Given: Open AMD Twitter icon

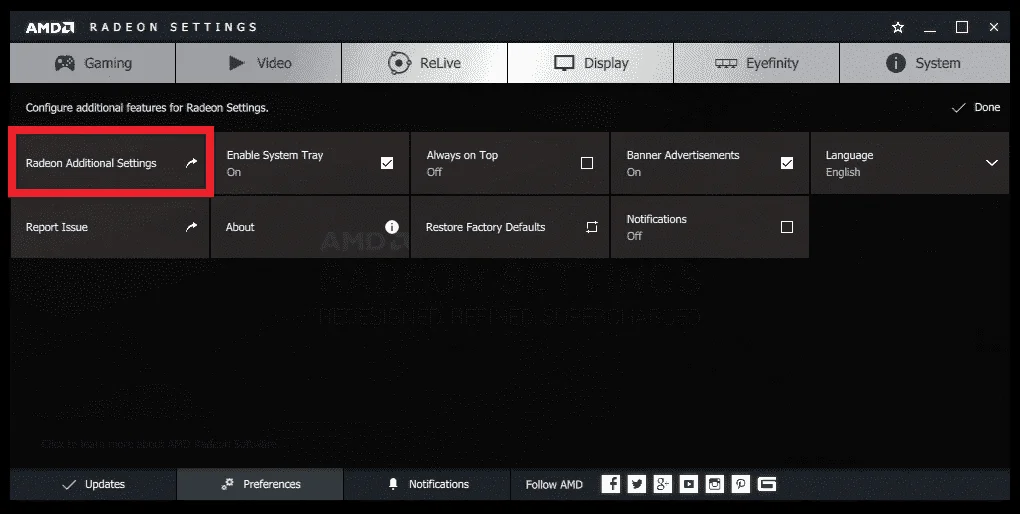Looking at the screenshot, I should click(637, 483).
